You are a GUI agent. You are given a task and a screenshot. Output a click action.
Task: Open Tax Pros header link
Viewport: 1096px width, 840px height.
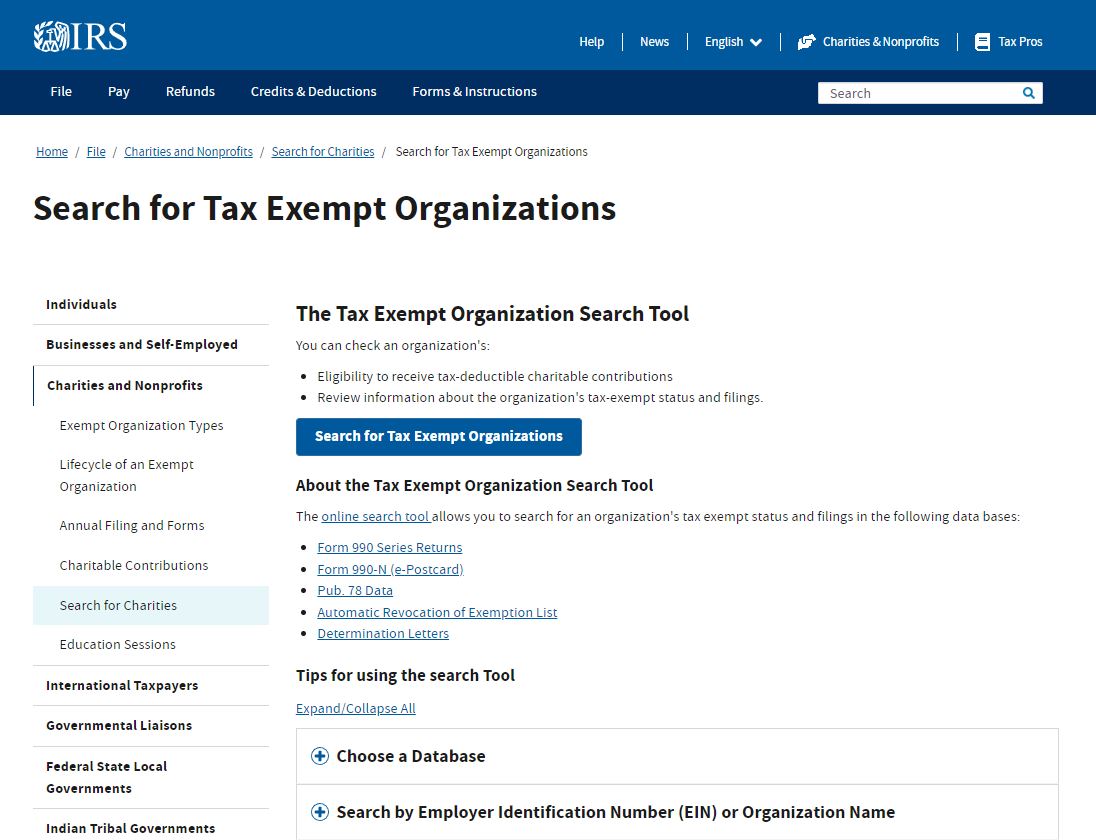coord(1009,42)
